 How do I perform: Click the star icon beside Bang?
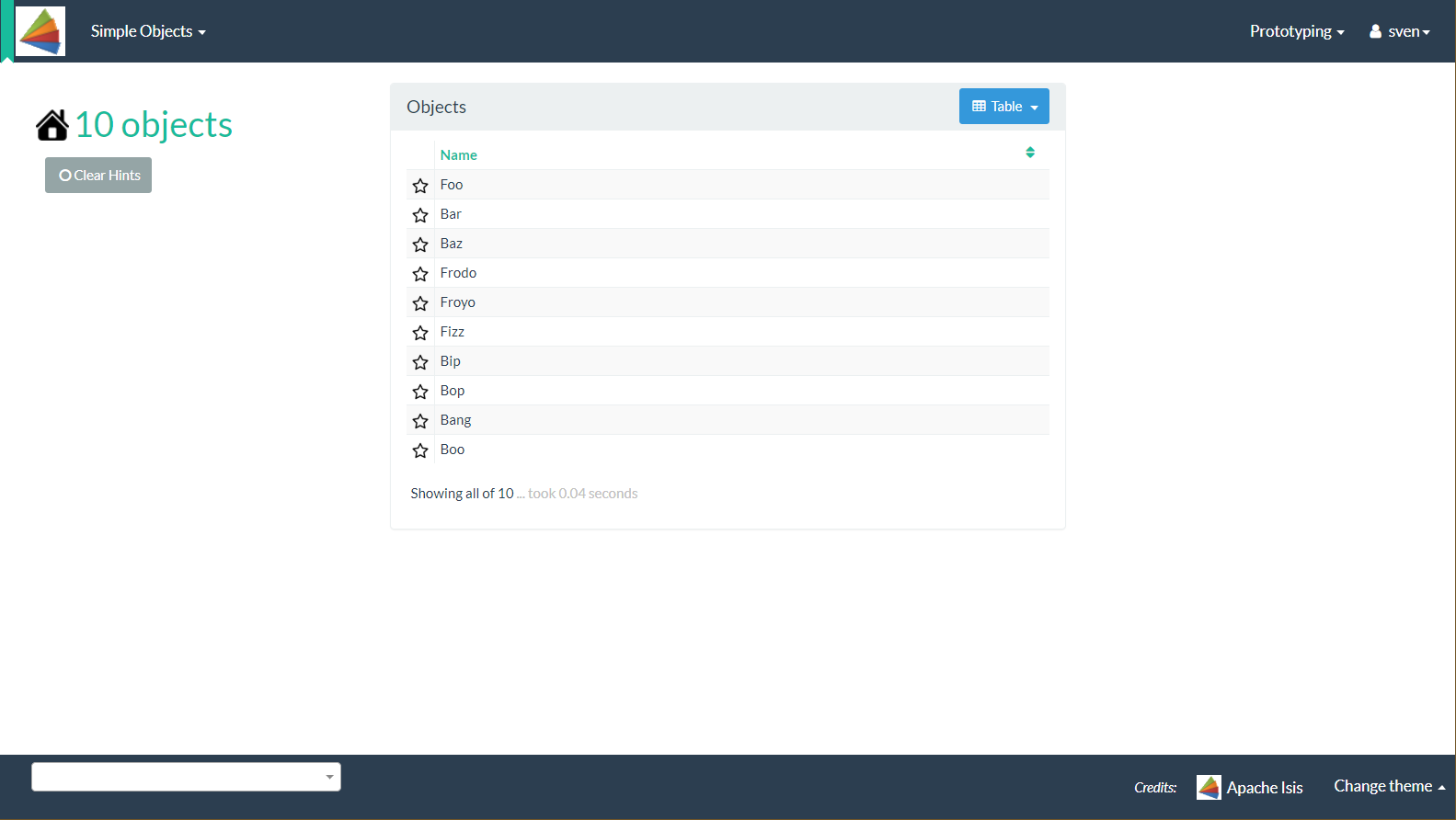click(420, 421)
